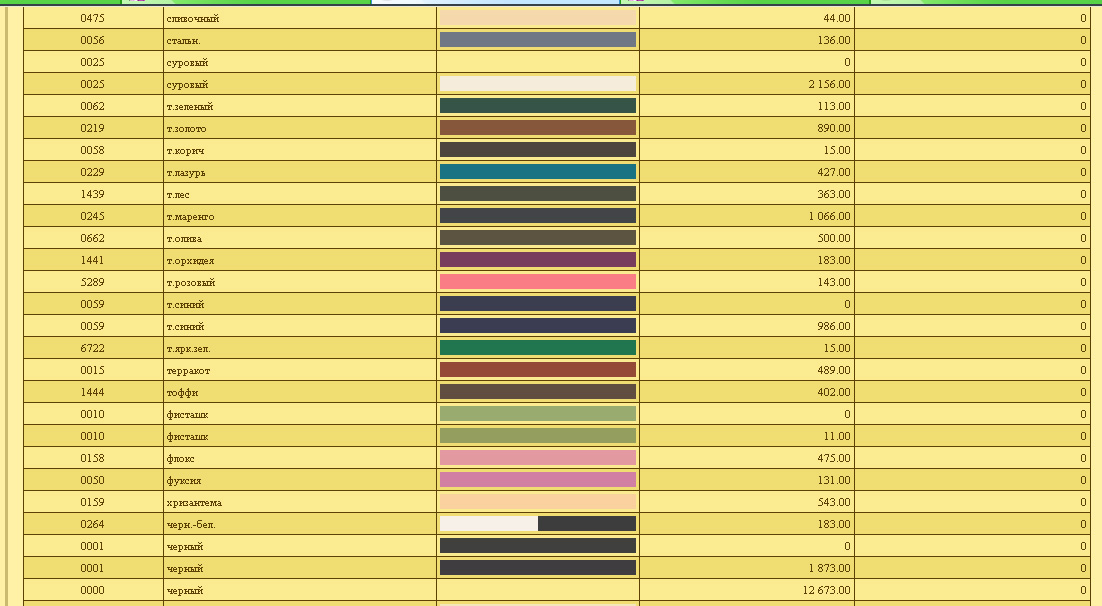Click quantity value 986.00
This screenshot has height=606, width=1102.
834,326
